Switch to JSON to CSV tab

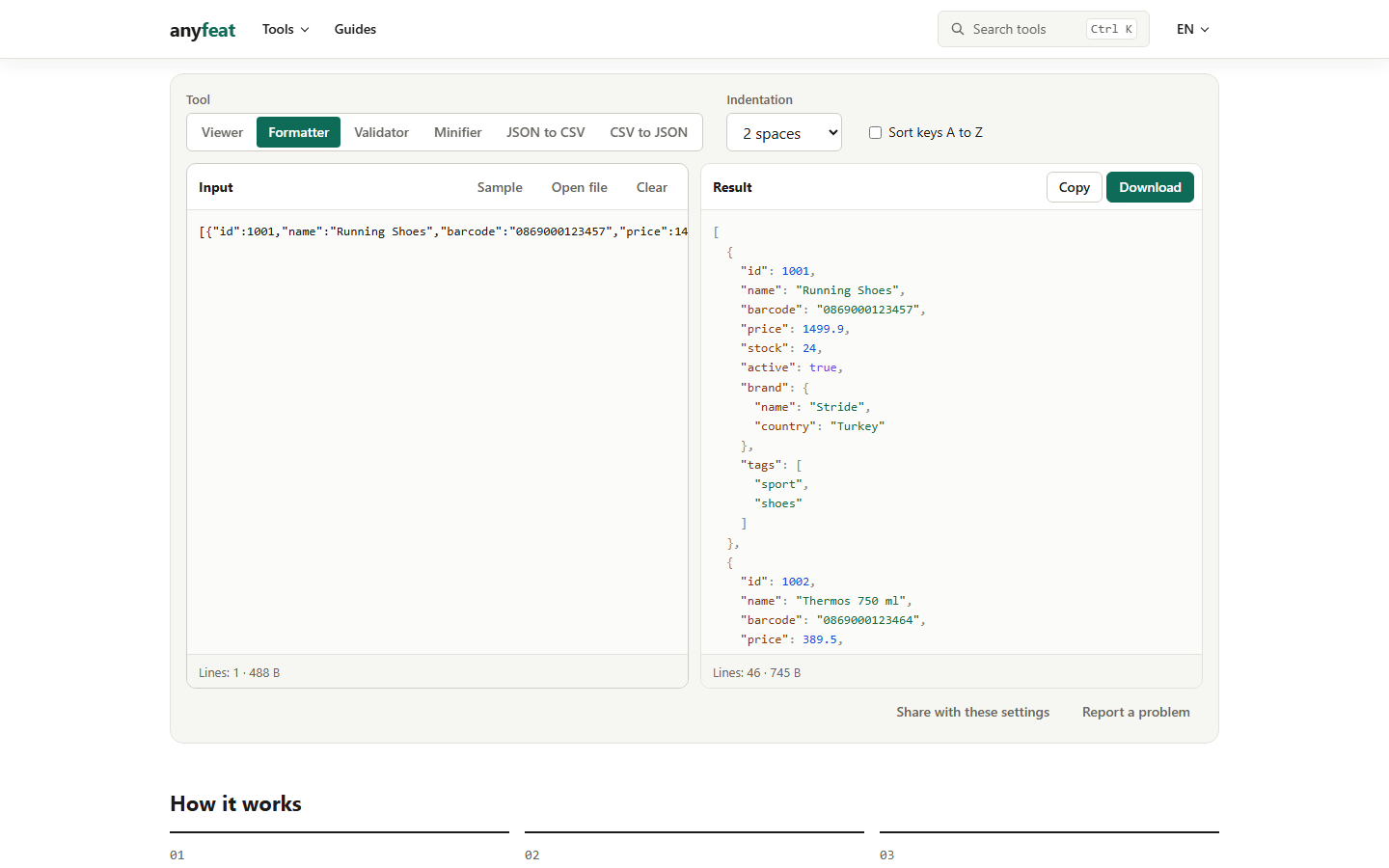546,132
